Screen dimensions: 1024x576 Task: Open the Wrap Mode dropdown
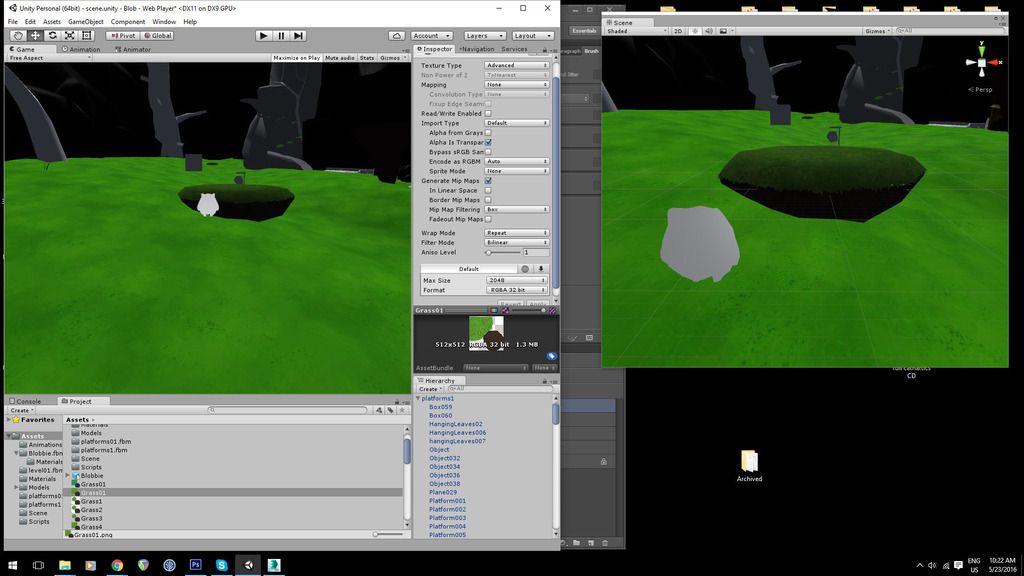click(x=516, y=233)
